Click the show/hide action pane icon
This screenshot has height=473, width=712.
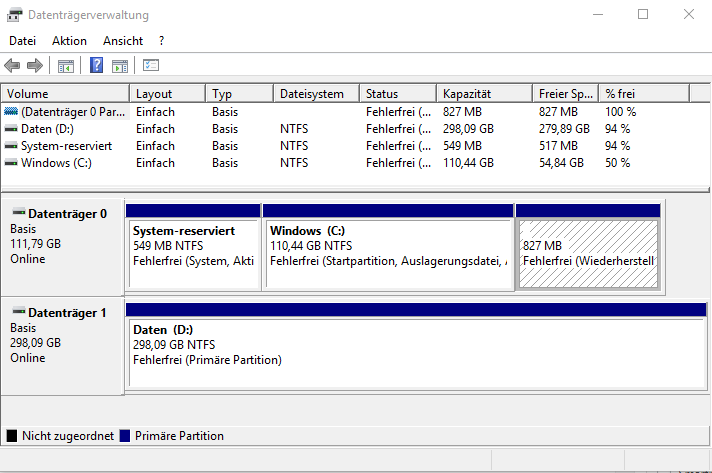[x=120, y=66]
